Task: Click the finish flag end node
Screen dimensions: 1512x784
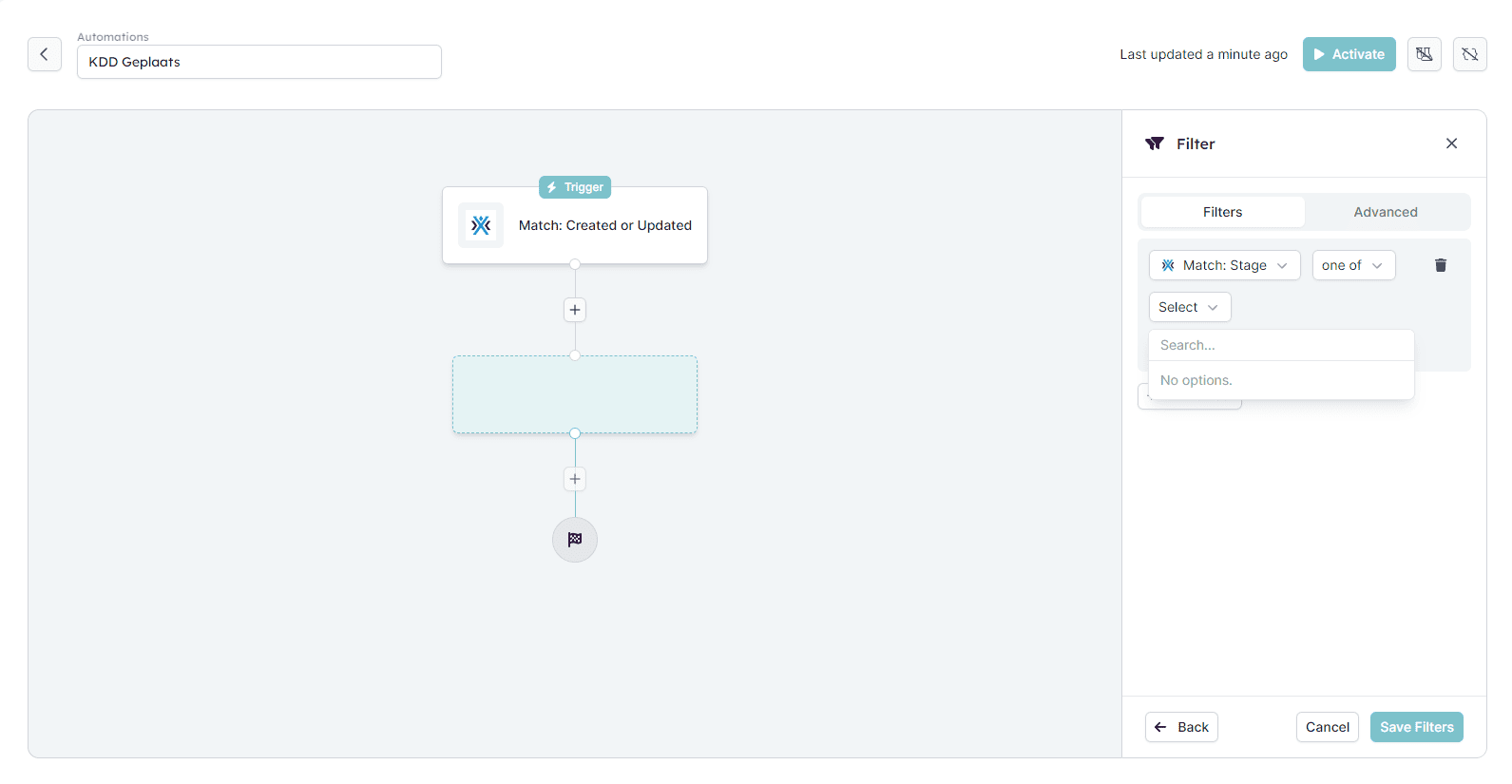Action: pyautogui.click(x=575, y=540)
